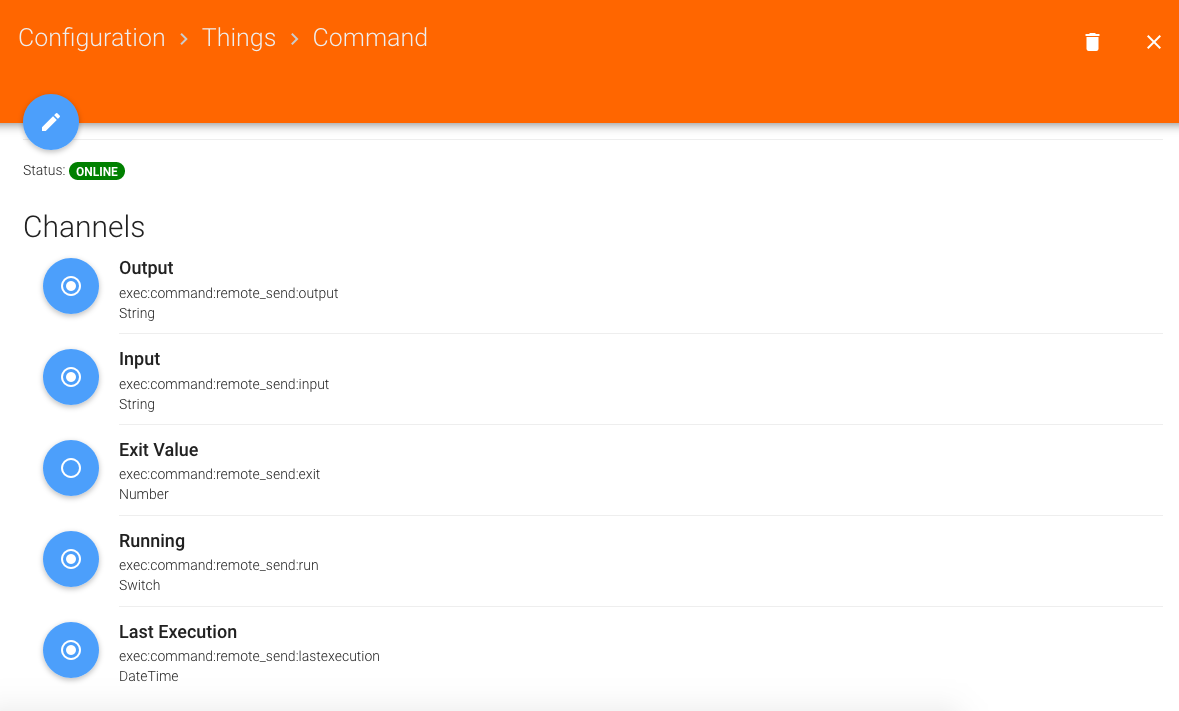
Task: Click the ONLINE status badge
Action: [x=97, y=172]
